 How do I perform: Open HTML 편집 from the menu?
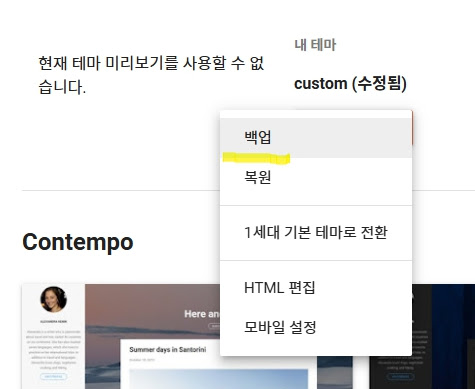[316, 288]
